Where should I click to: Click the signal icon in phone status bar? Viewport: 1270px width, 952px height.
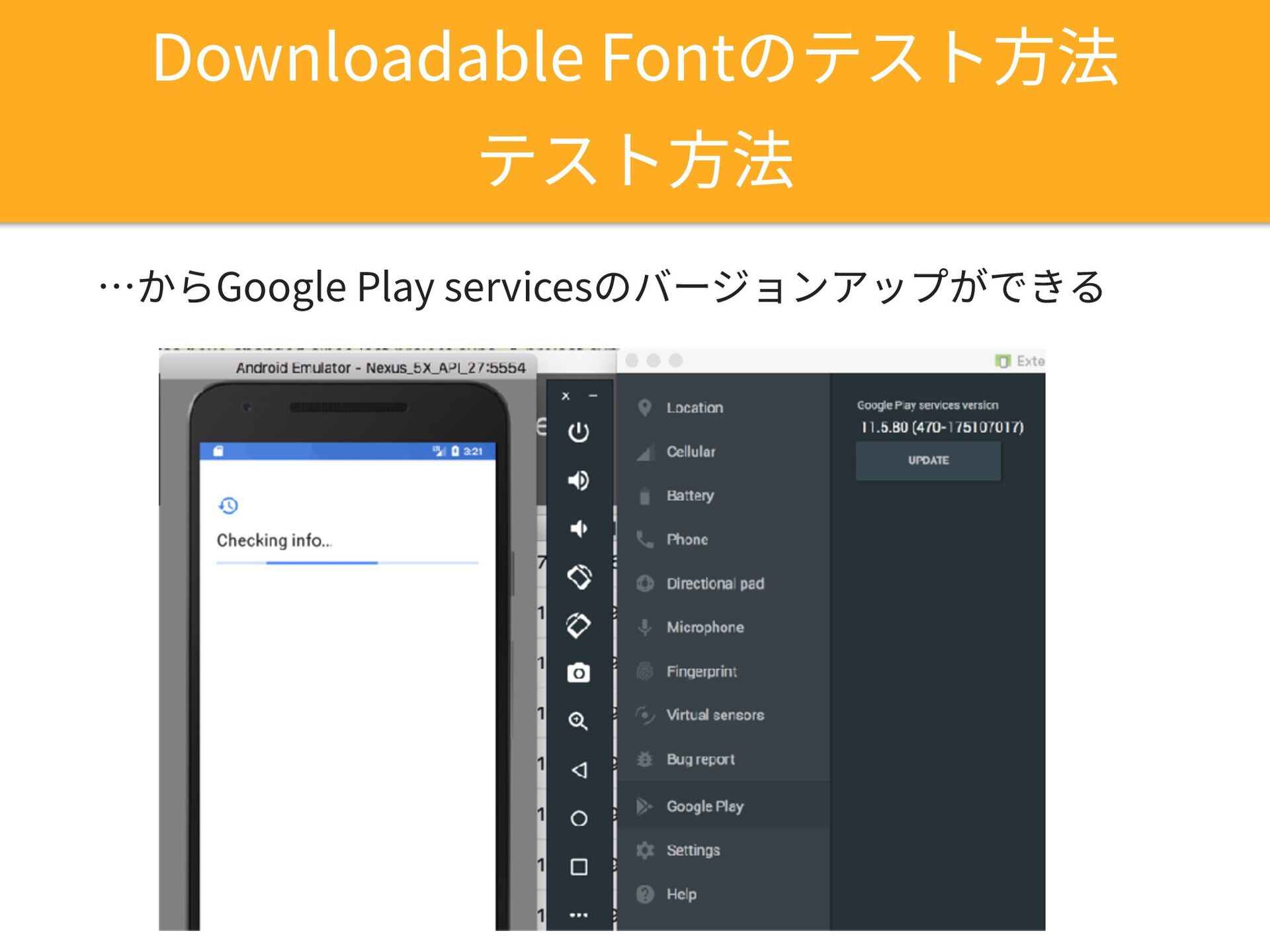click(x=439, y=451)
